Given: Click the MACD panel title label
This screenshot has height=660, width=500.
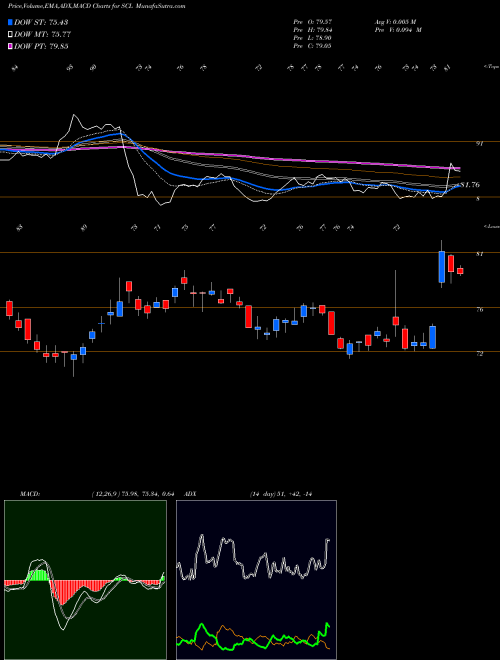Looking at the screenshot, I should [x=30, y=494].
